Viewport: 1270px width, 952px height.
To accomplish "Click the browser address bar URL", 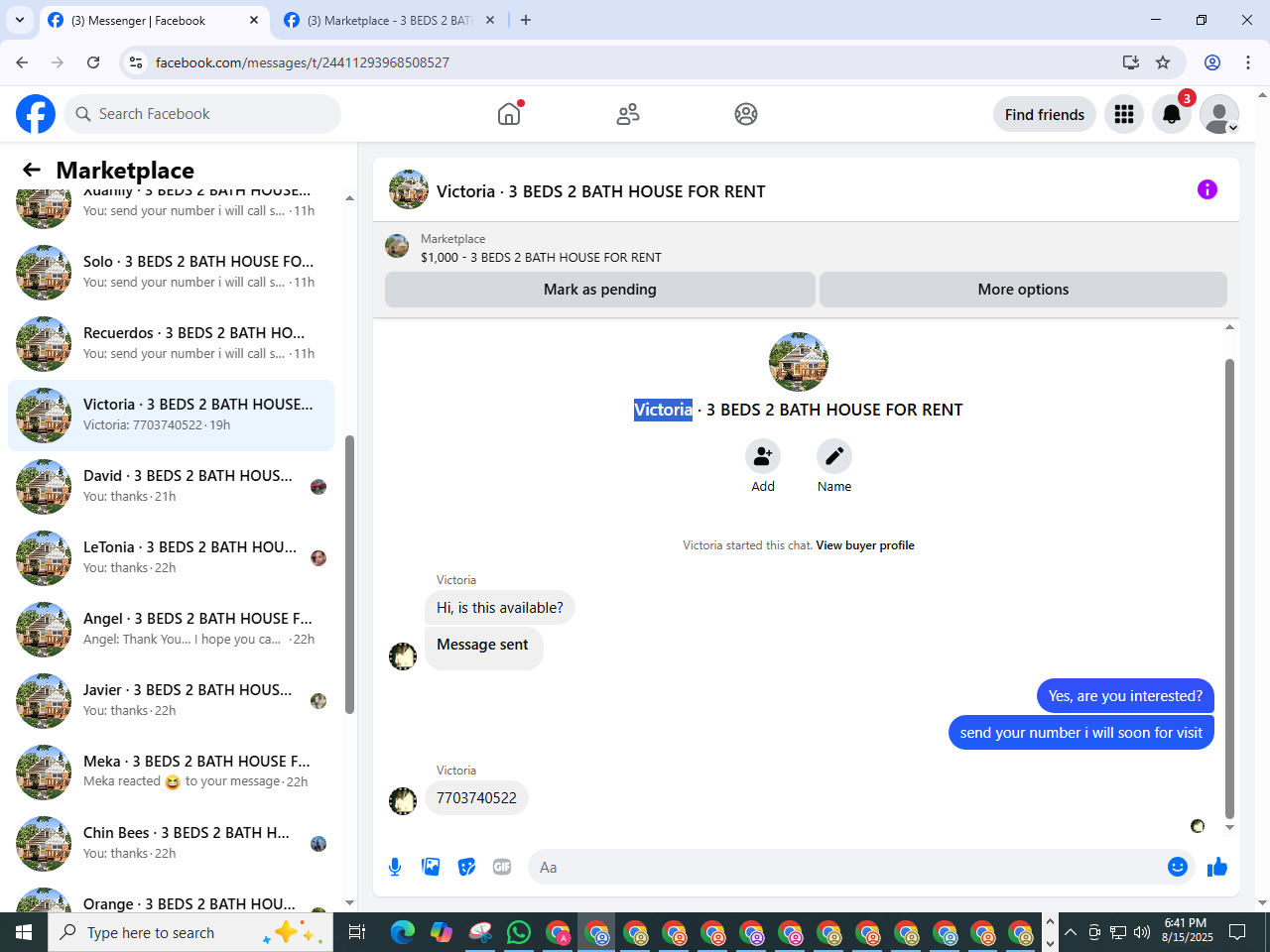I will pos(303,62).
